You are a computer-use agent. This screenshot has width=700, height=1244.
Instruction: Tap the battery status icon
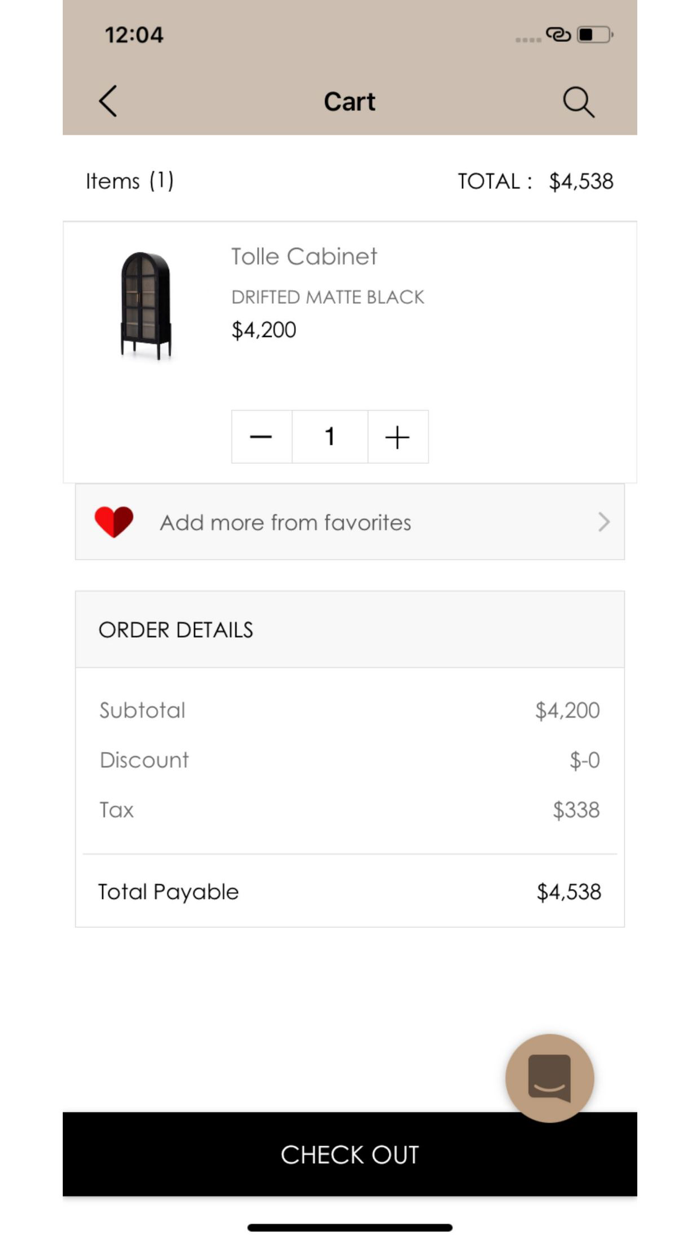click(595, 35)
